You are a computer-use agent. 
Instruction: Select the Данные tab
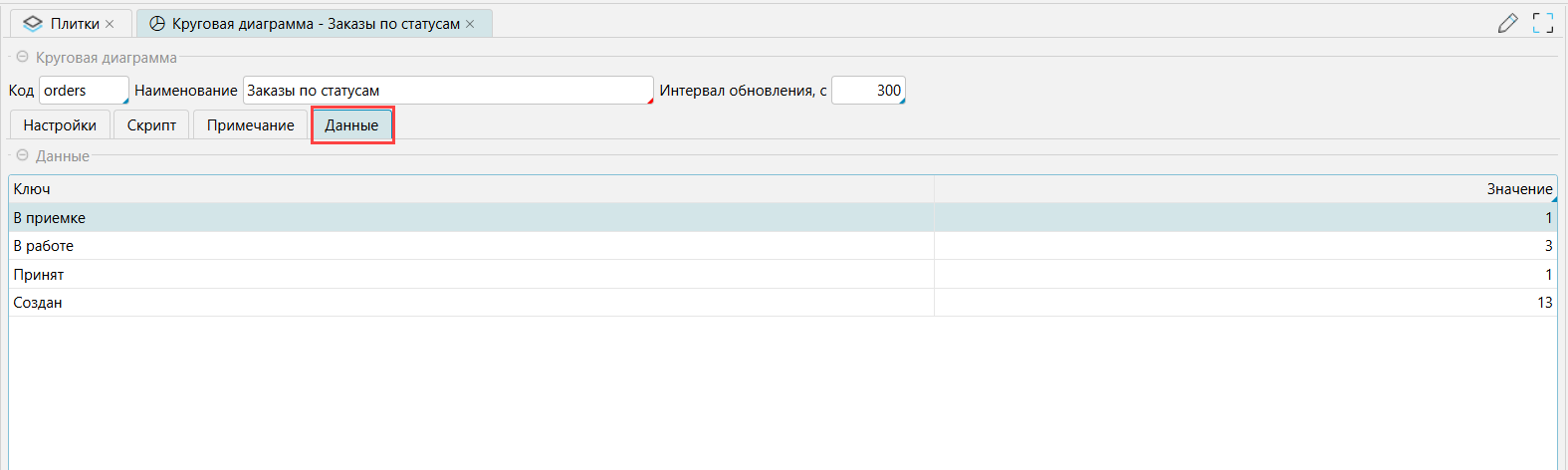[x=351, y=125]
